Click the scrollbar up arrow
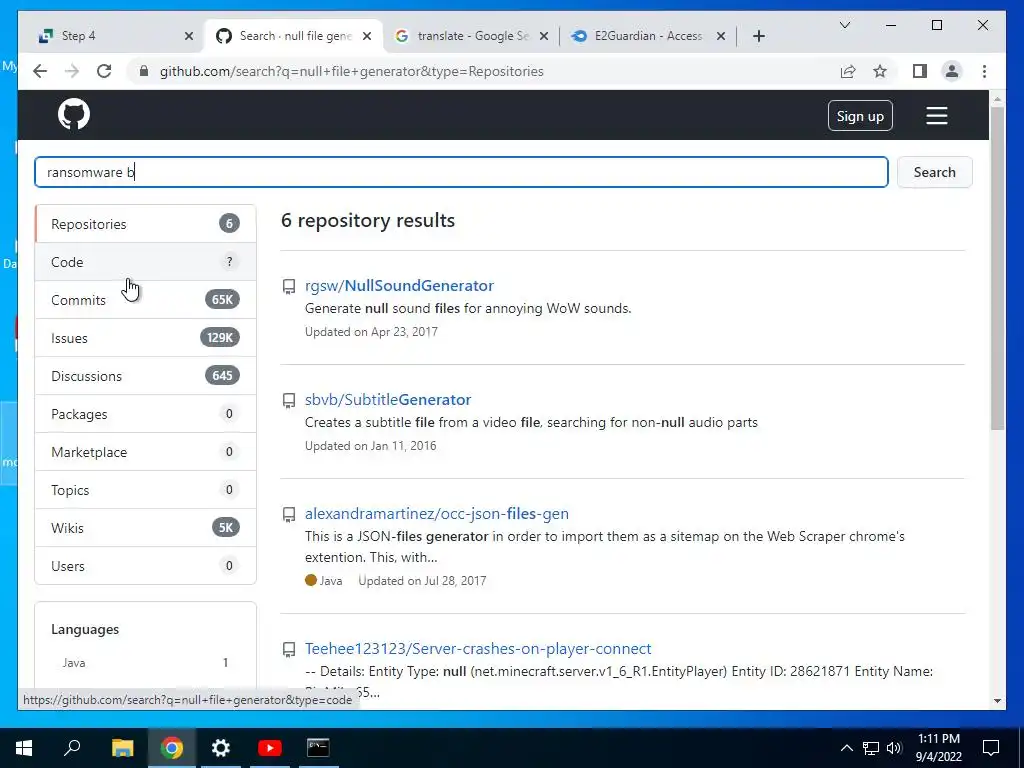Screen dimensions: 1024x768 pyautogui.click(x=997, y=99)
